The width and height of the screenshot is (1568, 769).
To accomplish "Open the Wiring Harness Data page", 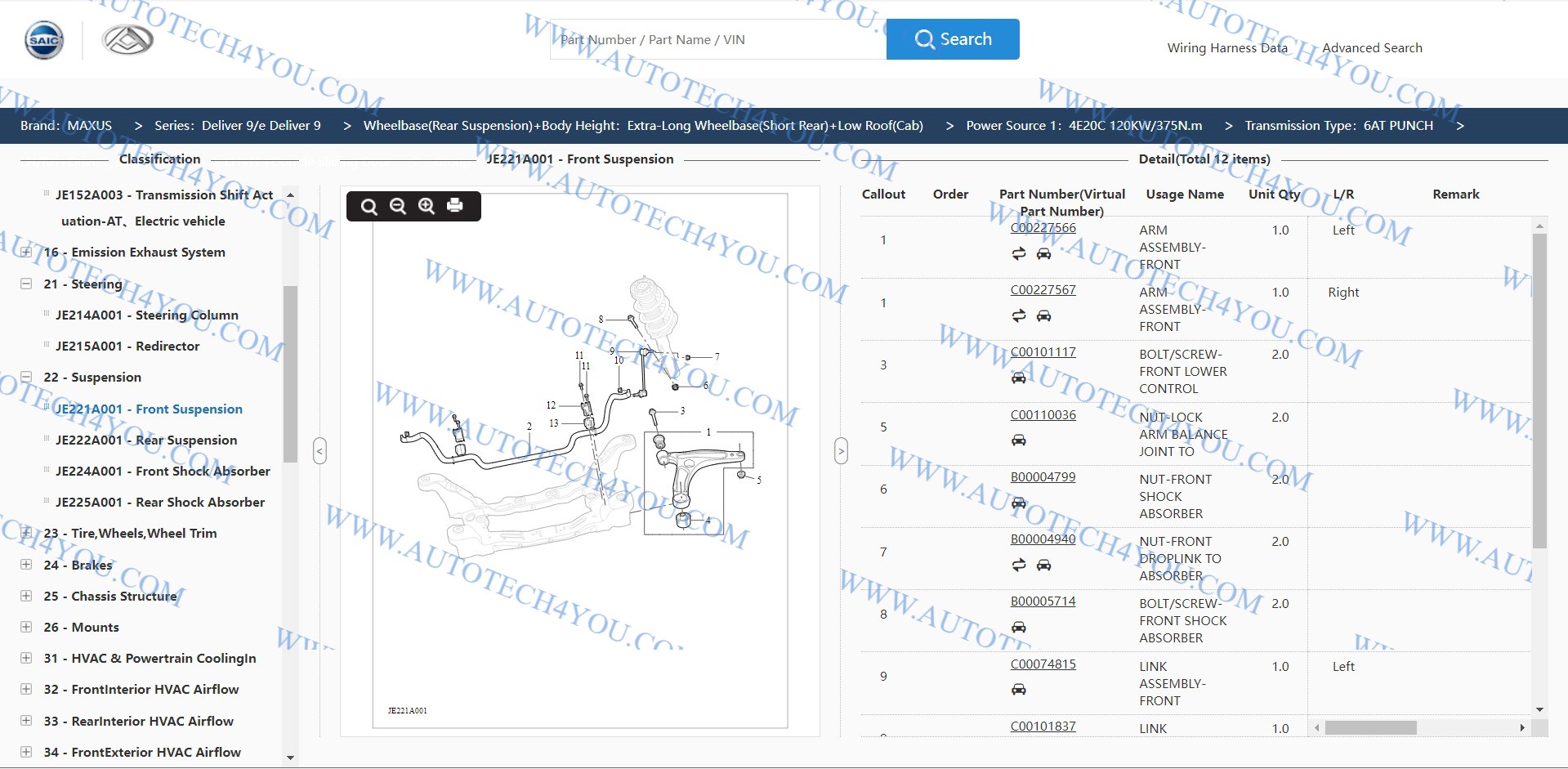I will click(1226, 48).
